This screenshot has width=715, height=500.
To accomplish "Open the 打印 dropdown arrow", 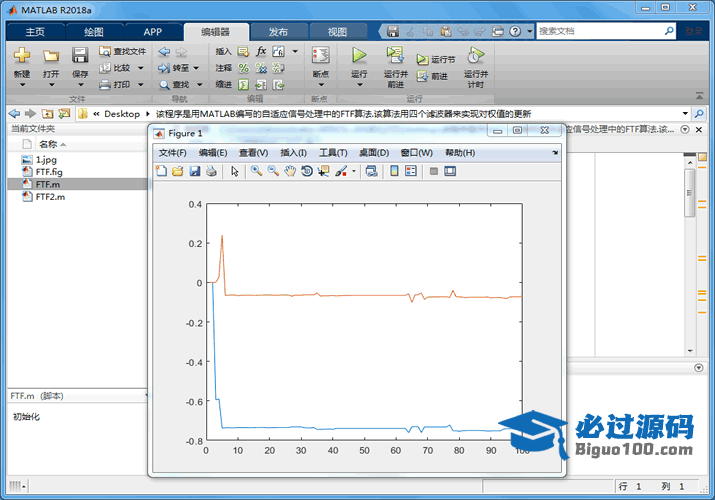I will point(140,84).
